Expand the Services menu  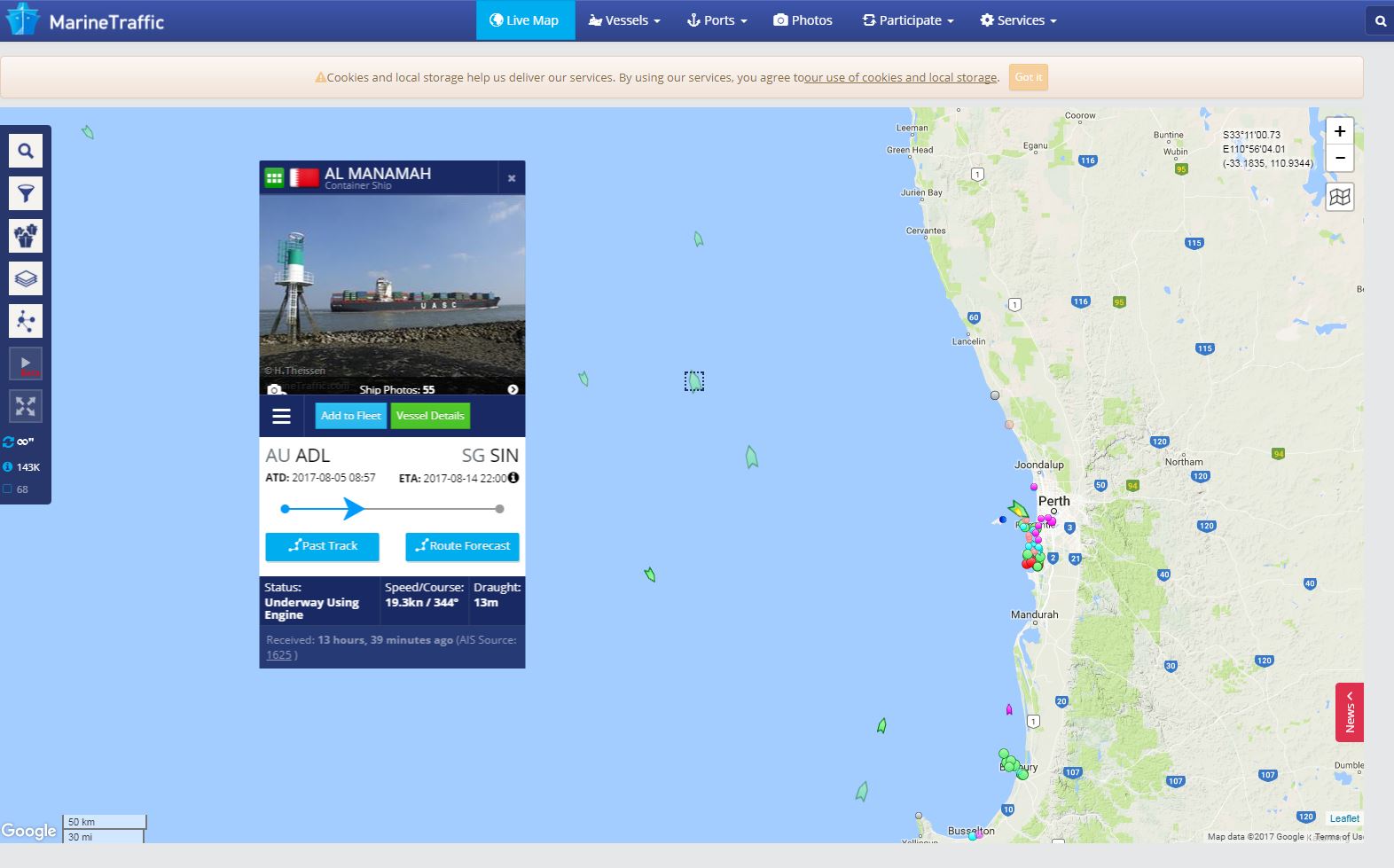[x=1018, y=20]
